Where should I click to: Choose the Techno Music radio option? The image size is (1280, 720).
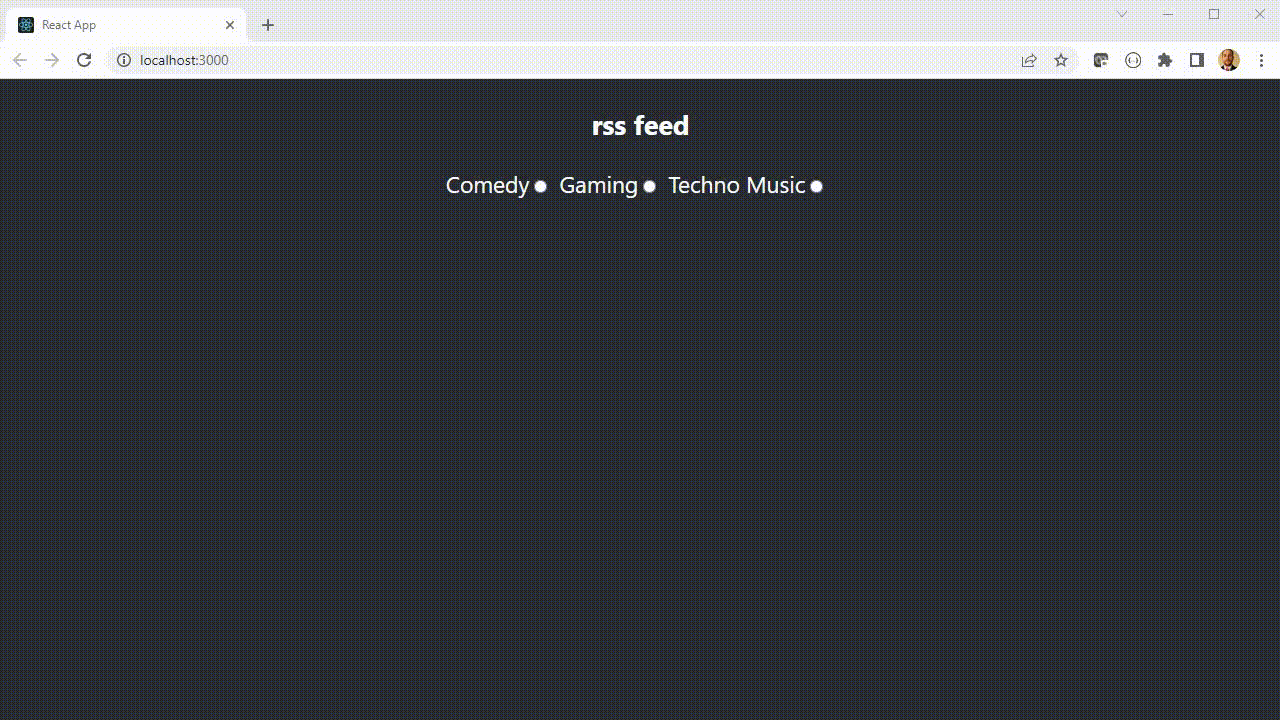click(817, 186)
